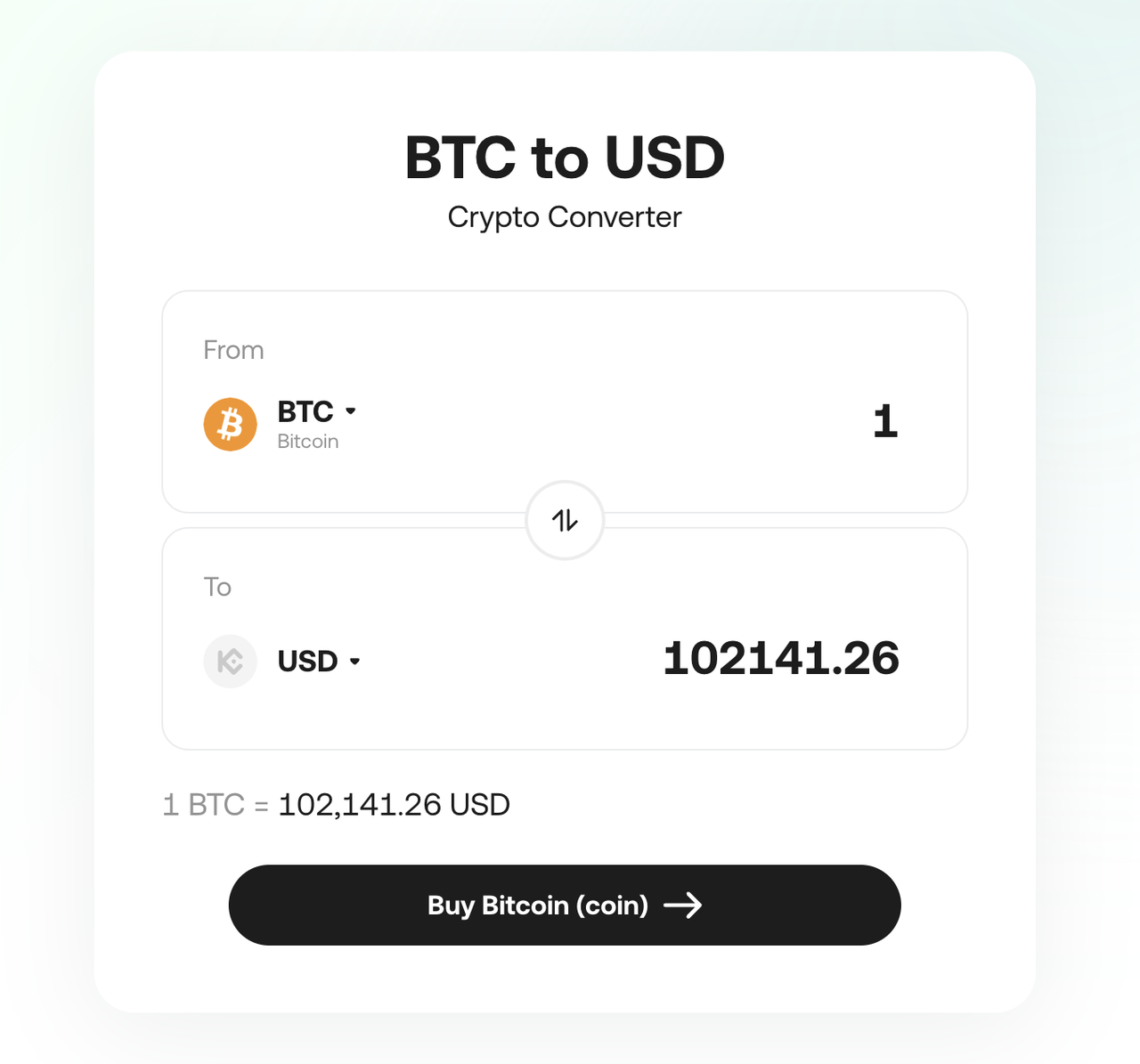Click the "102,141.26 USD" exchange rate text
The width and height of the screenshot is (1140, 1064).
point(394,805)
